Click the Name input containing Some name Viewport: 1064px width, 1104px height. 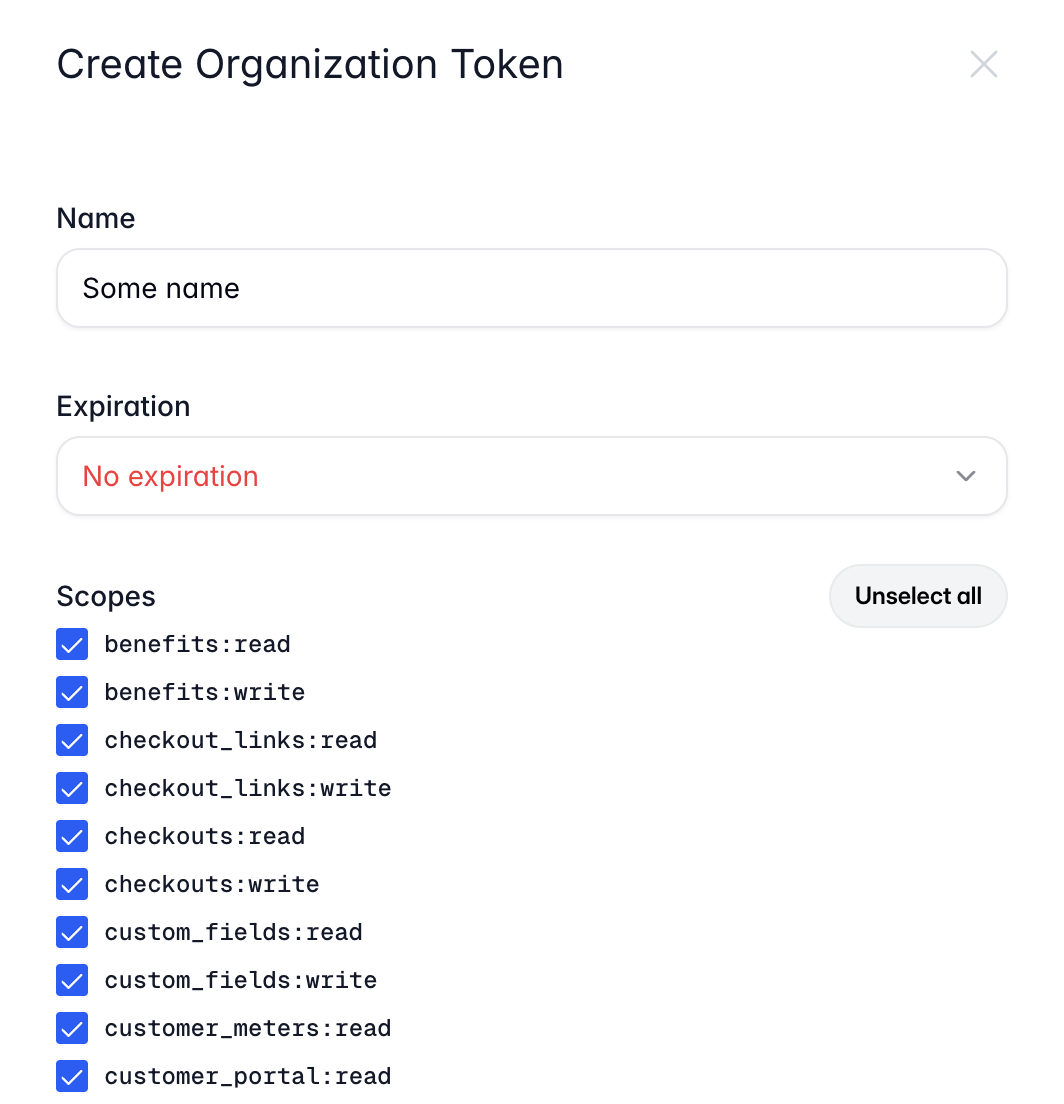(532, 288)
